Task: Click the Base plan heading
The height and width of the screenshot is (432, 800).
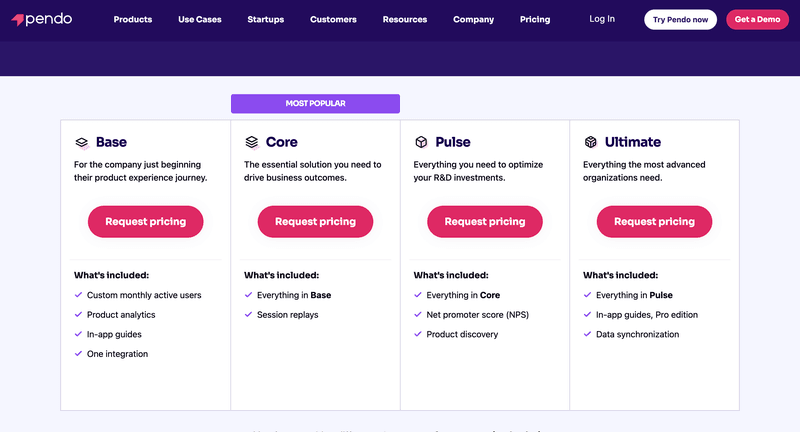Action: (111, 142)
